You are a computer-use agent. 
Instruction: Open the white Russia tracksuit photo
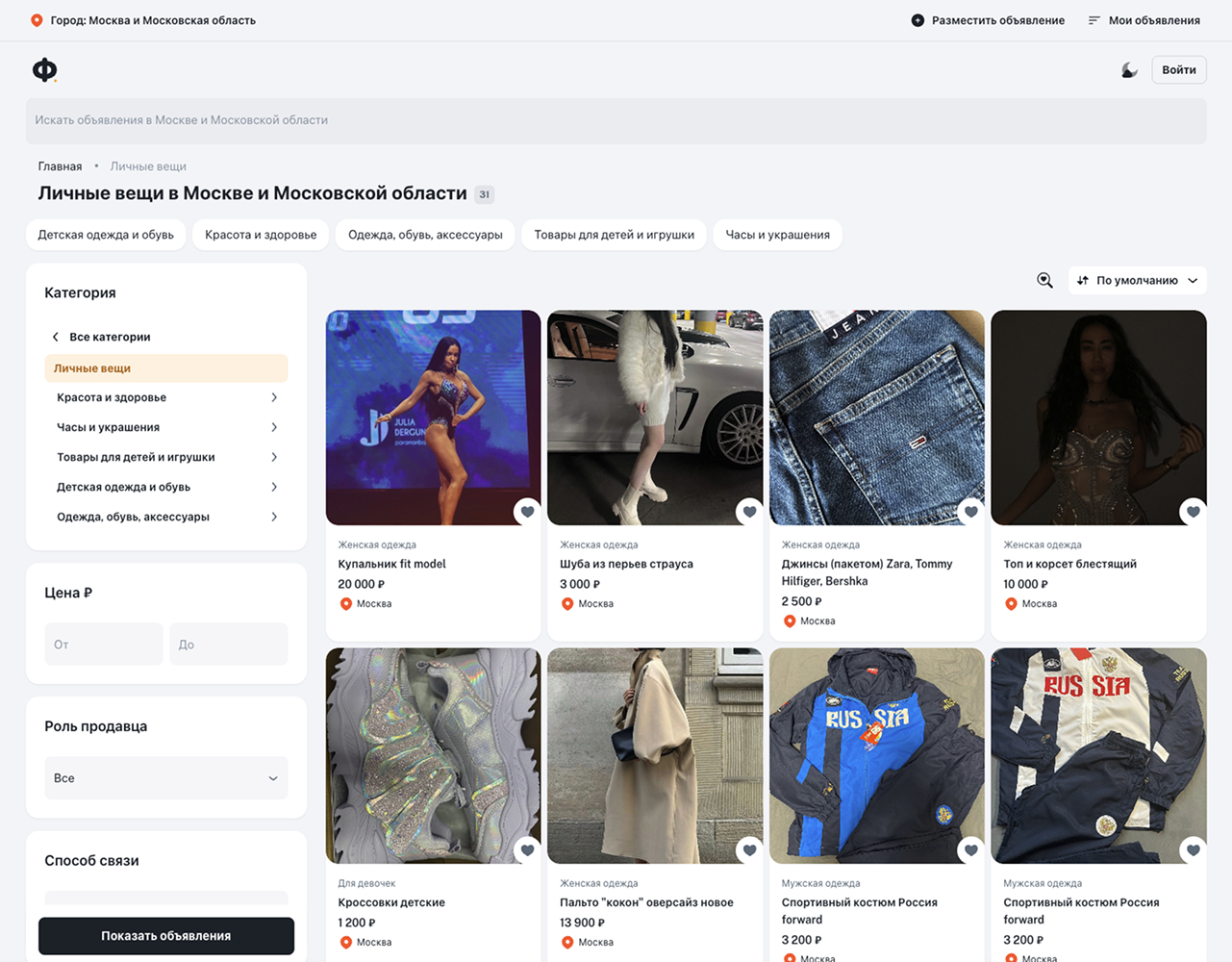click(x=1098, y=756)
